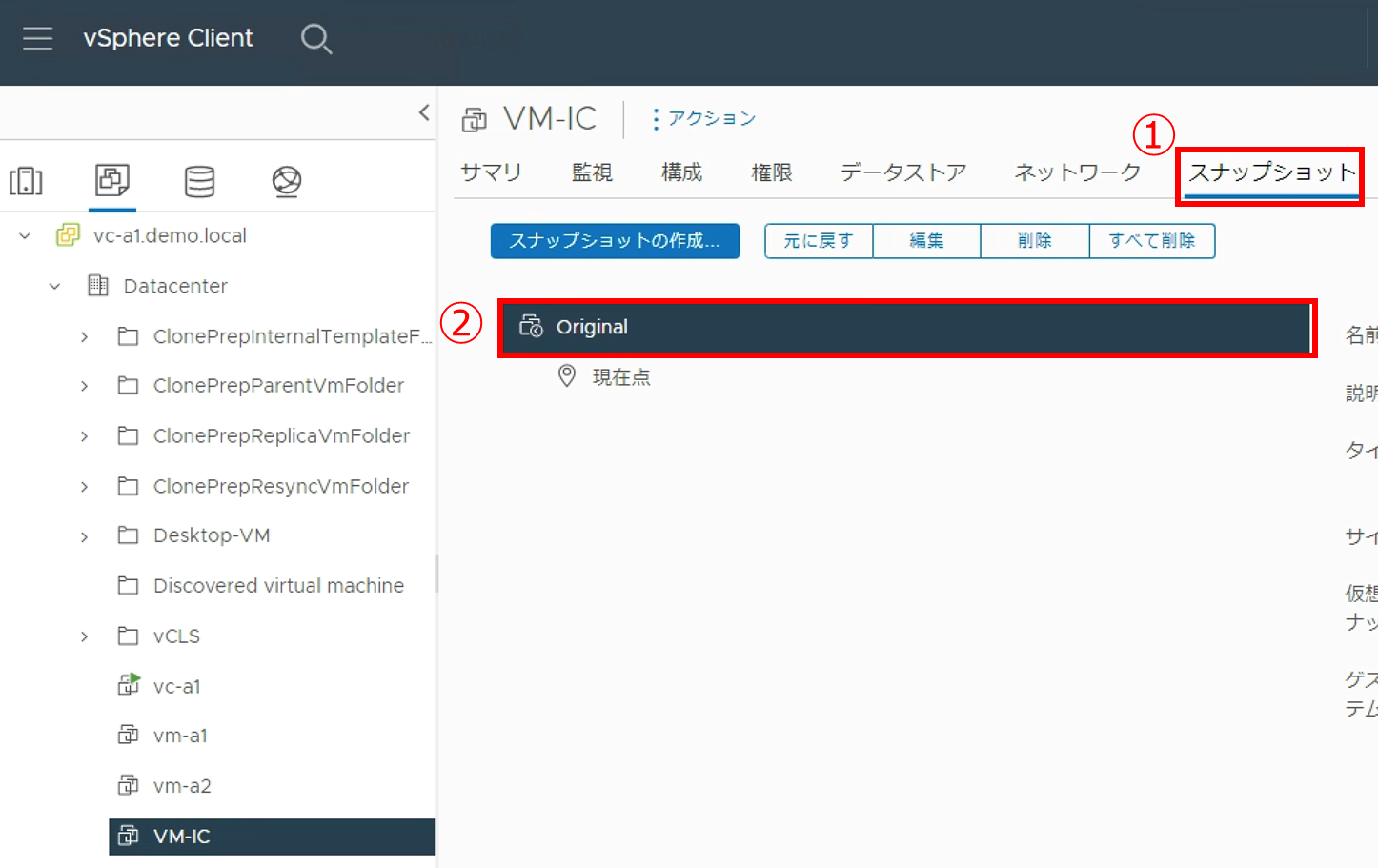Switch to the データストア tab
This screenshot has height=868, width=1378.
coord(902,172)
